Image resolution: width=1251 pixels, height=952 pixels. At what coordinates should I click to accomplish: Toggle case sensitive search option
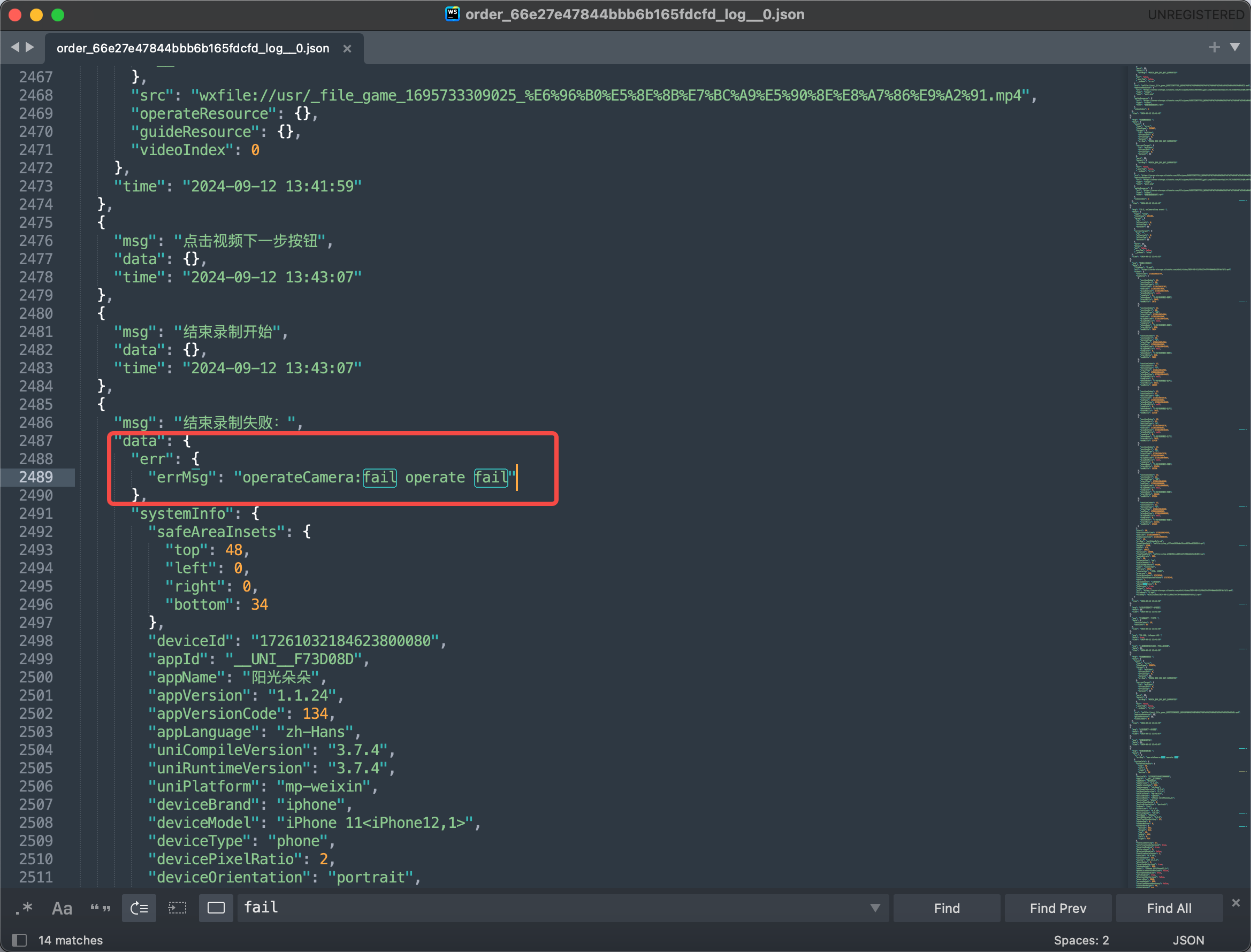coord(62,908)
